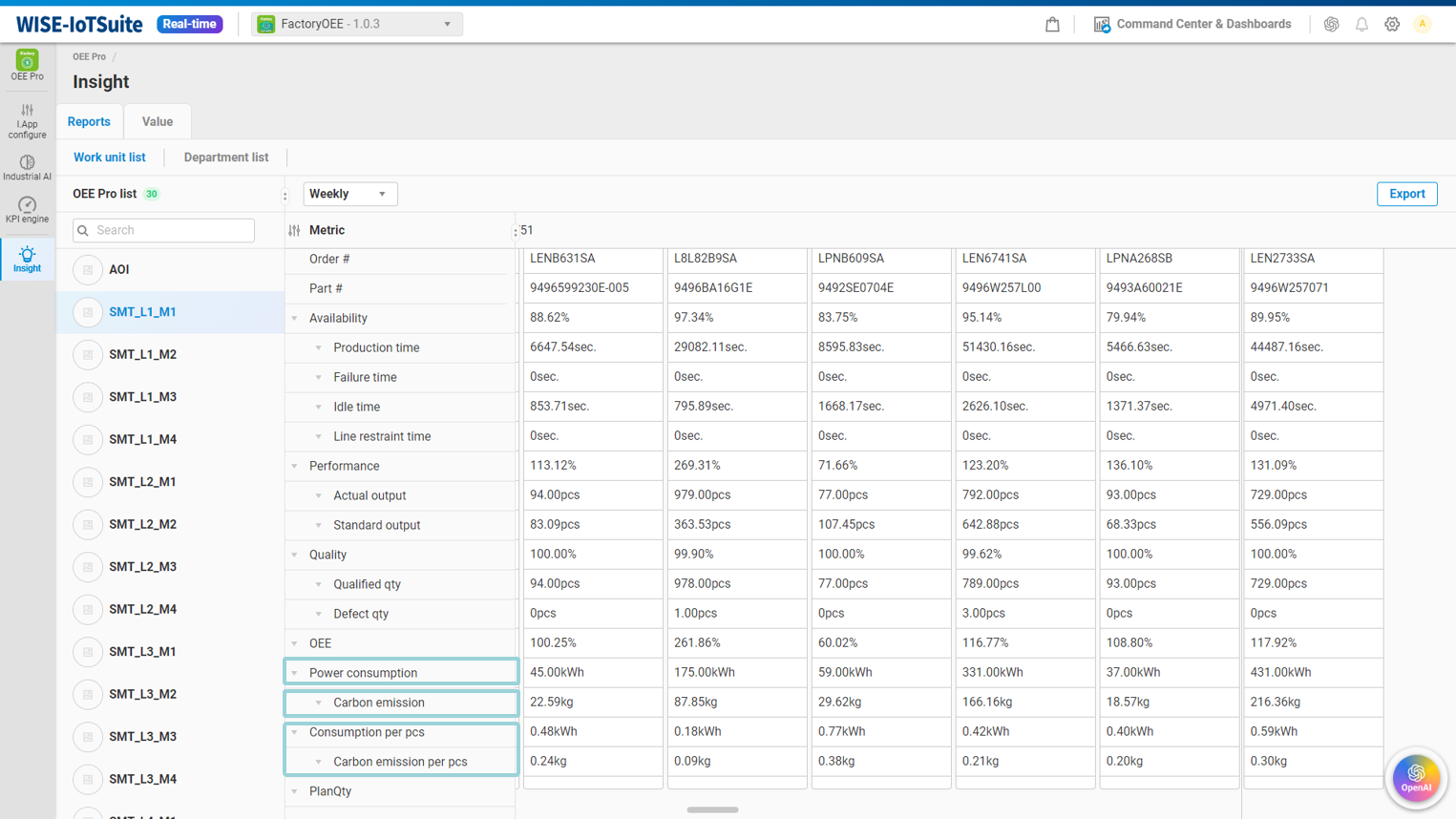Click the marketplace bag icon in header
The height and width of the screenshot is (819, 1456).
1052,24
